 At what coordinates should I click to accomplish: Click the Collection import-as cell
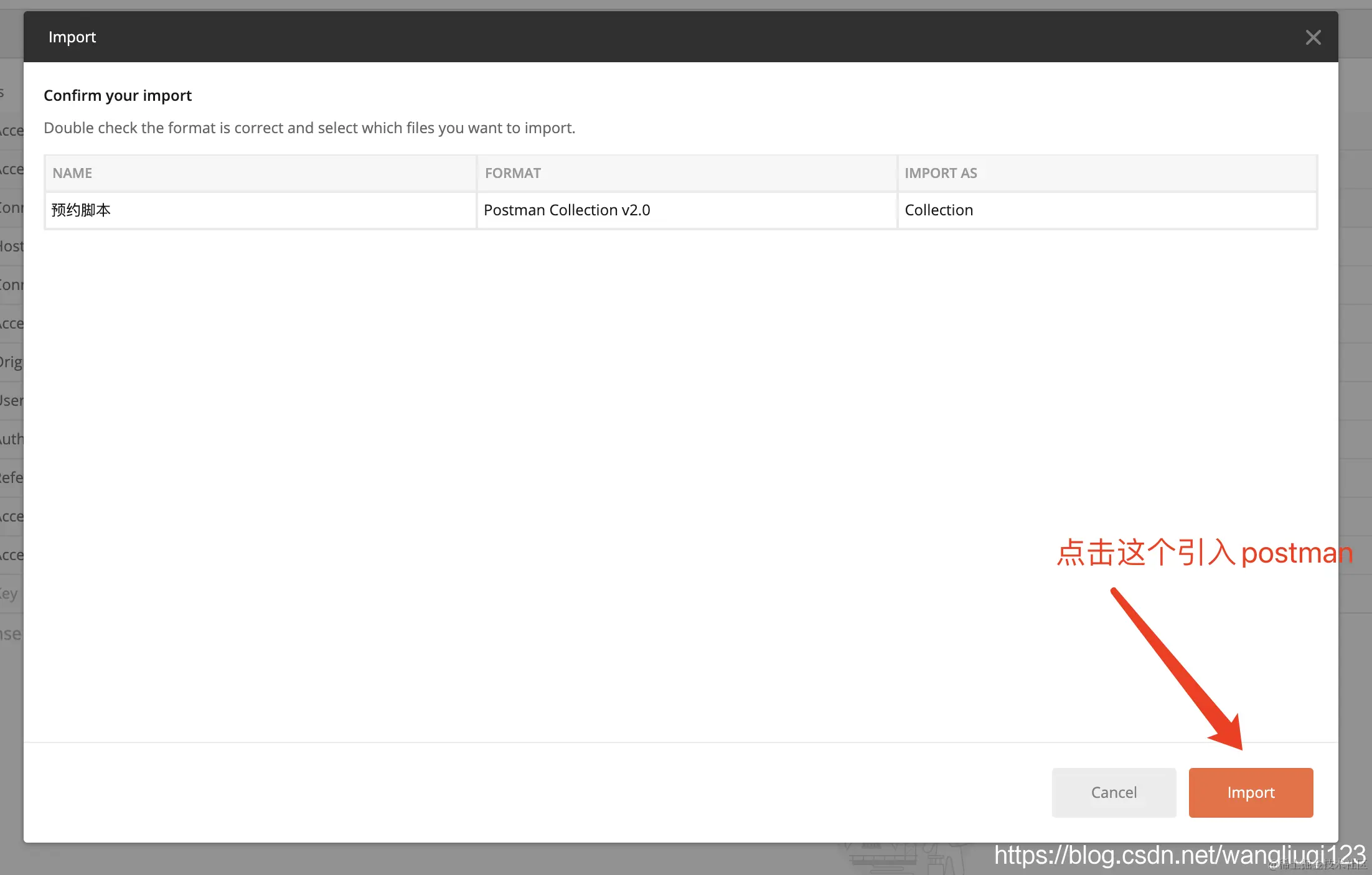click(939, 210)
